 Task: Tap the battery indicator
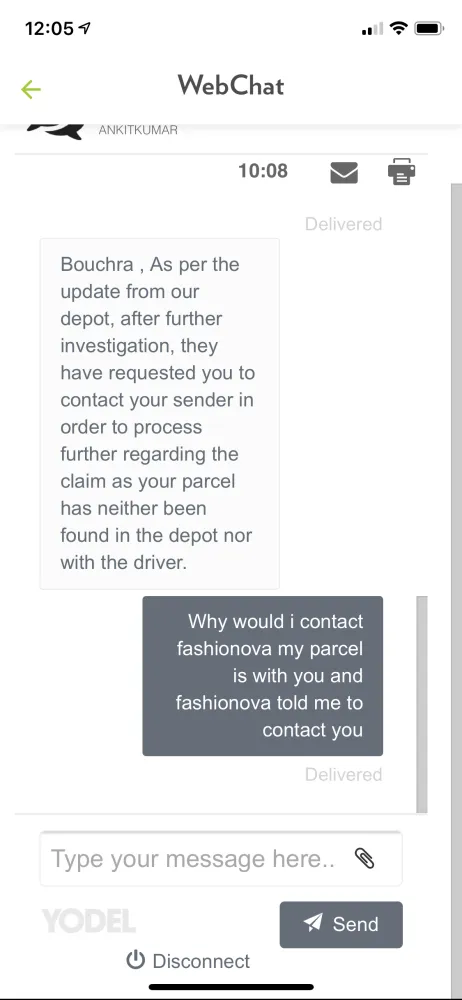tap(429, 28)
